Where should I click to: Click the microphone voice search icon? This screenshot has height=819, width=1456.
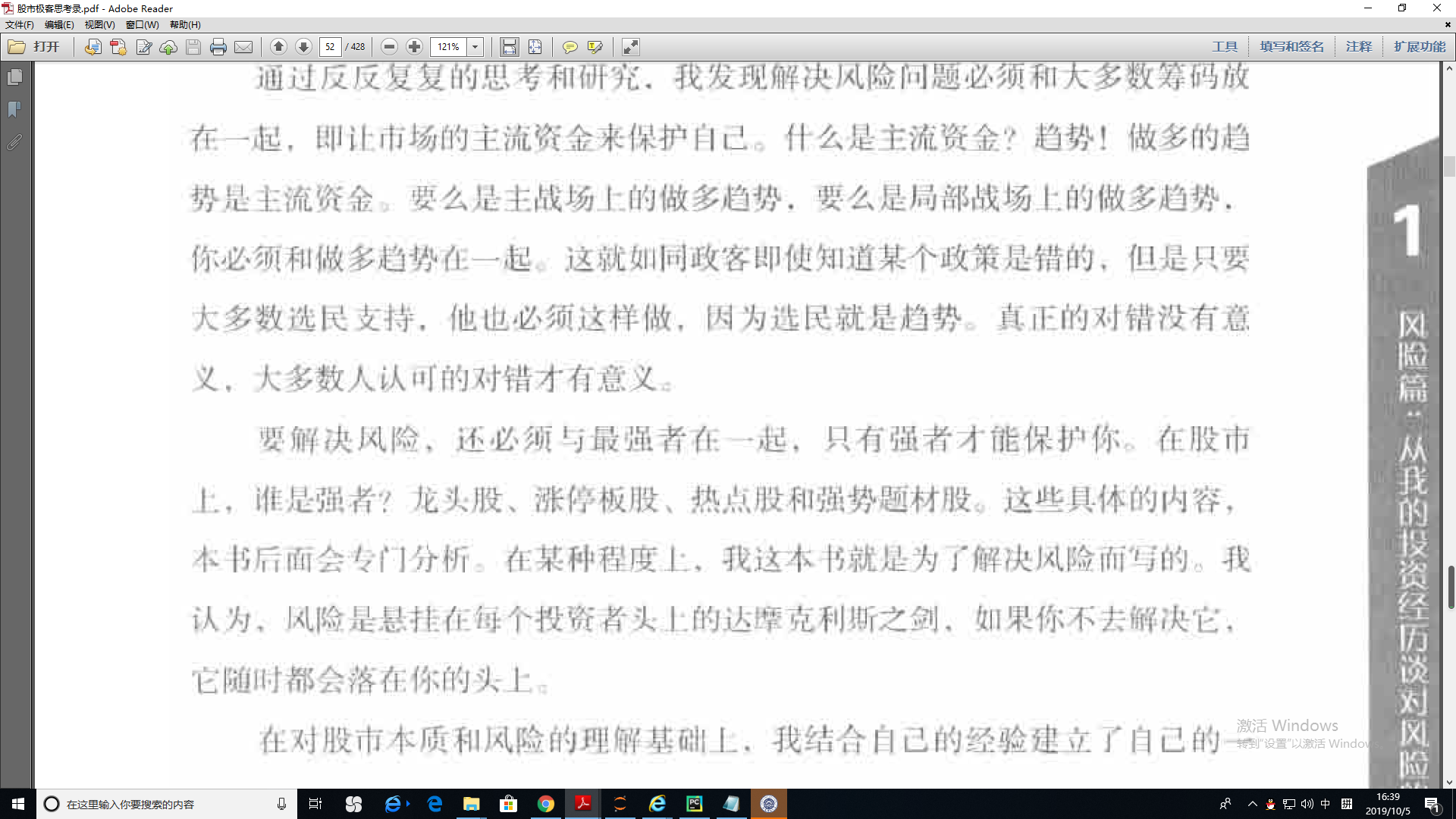pos(281,804)
